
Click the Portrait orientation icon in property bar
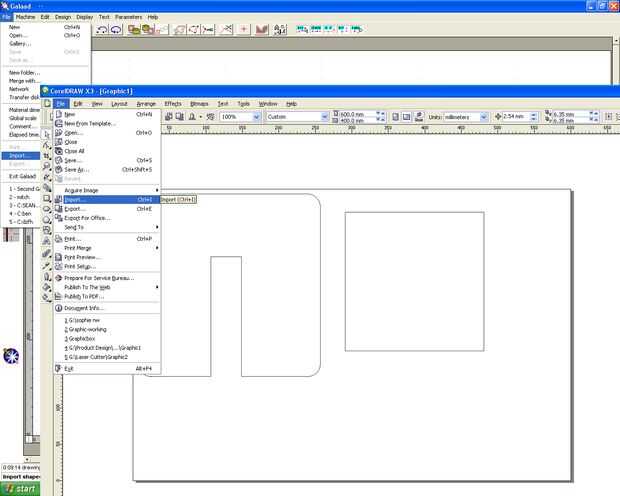(395, 117)
